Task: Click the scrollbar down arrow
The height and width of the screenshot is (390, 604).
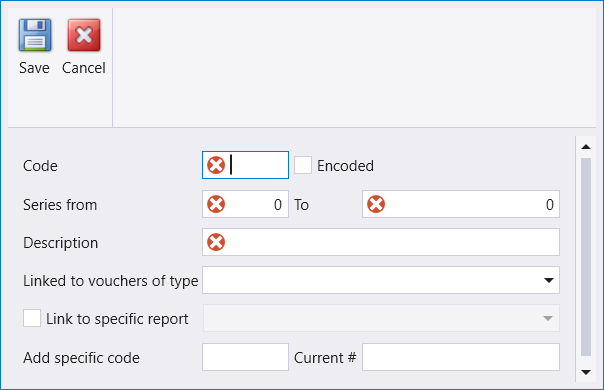Action: pyautogui.click(x=586, y=372)
